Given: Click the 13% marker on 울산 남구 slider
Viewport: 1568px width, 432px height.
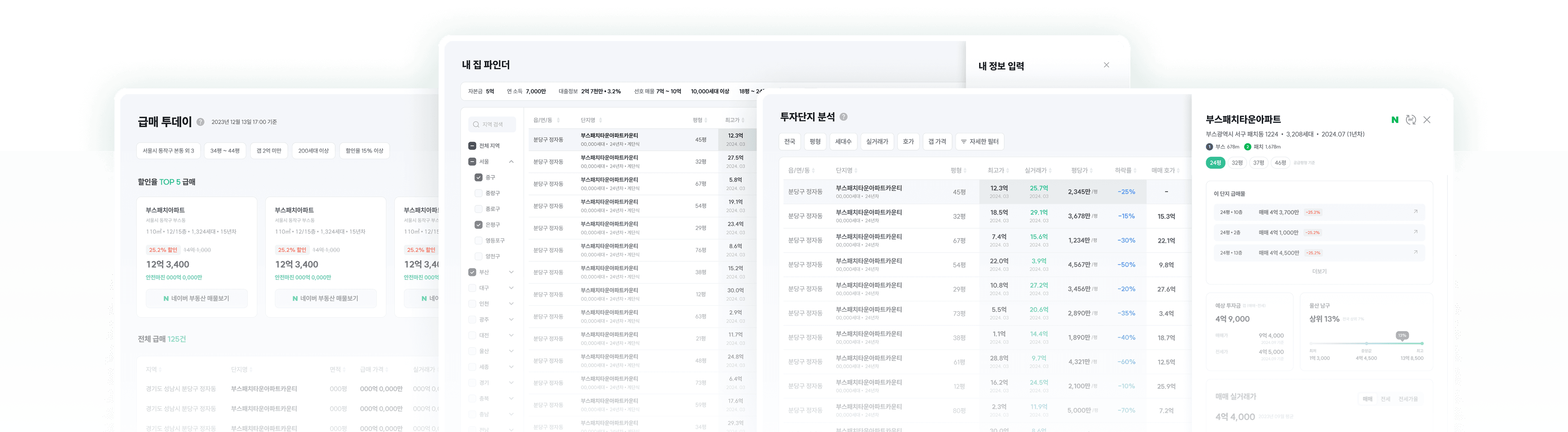Looking at the screenshot, I should 1402,335.
